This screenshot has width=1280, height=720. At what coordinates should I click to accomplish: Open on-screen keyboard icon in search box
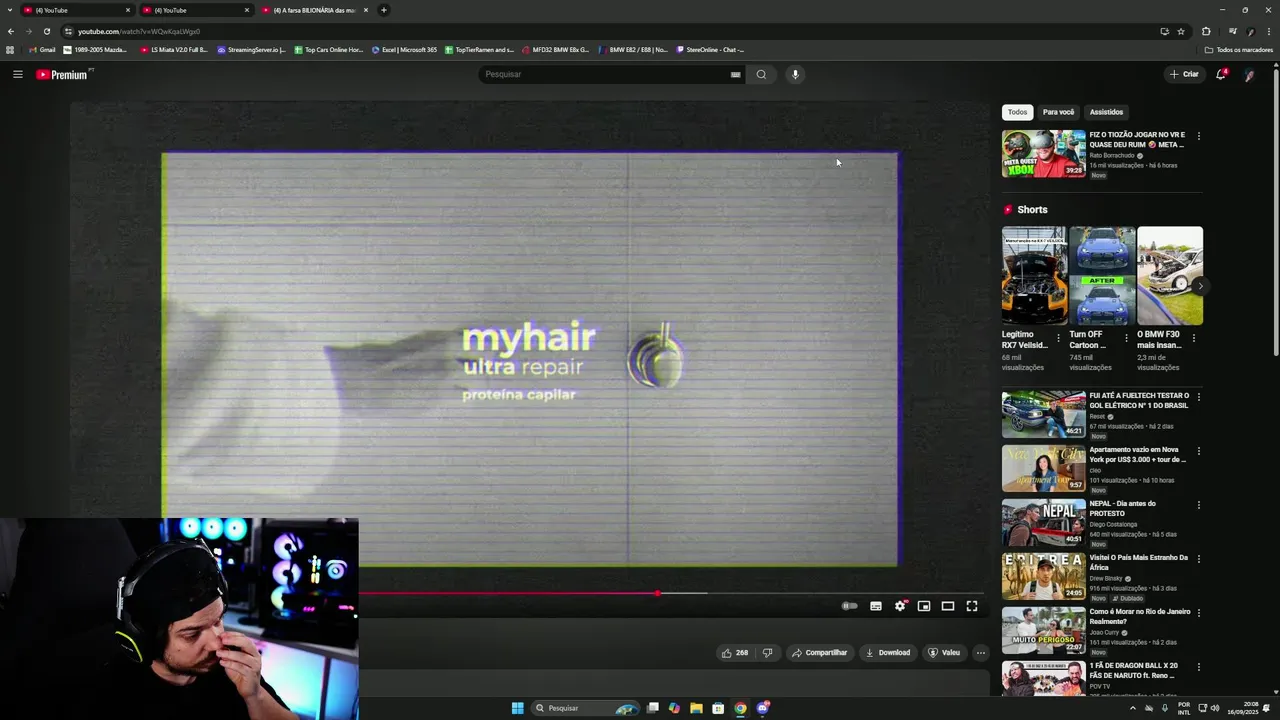coord(736,74)
